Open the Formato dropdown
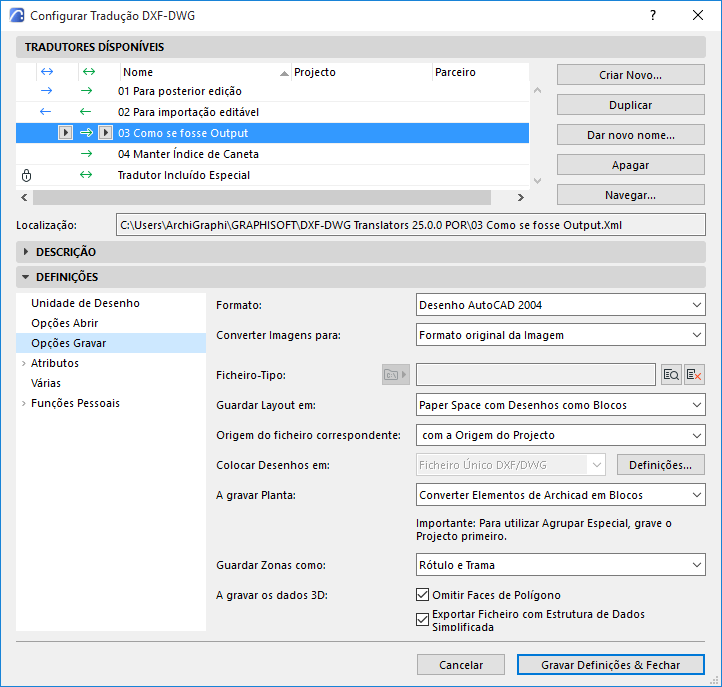 pos(560,305)
